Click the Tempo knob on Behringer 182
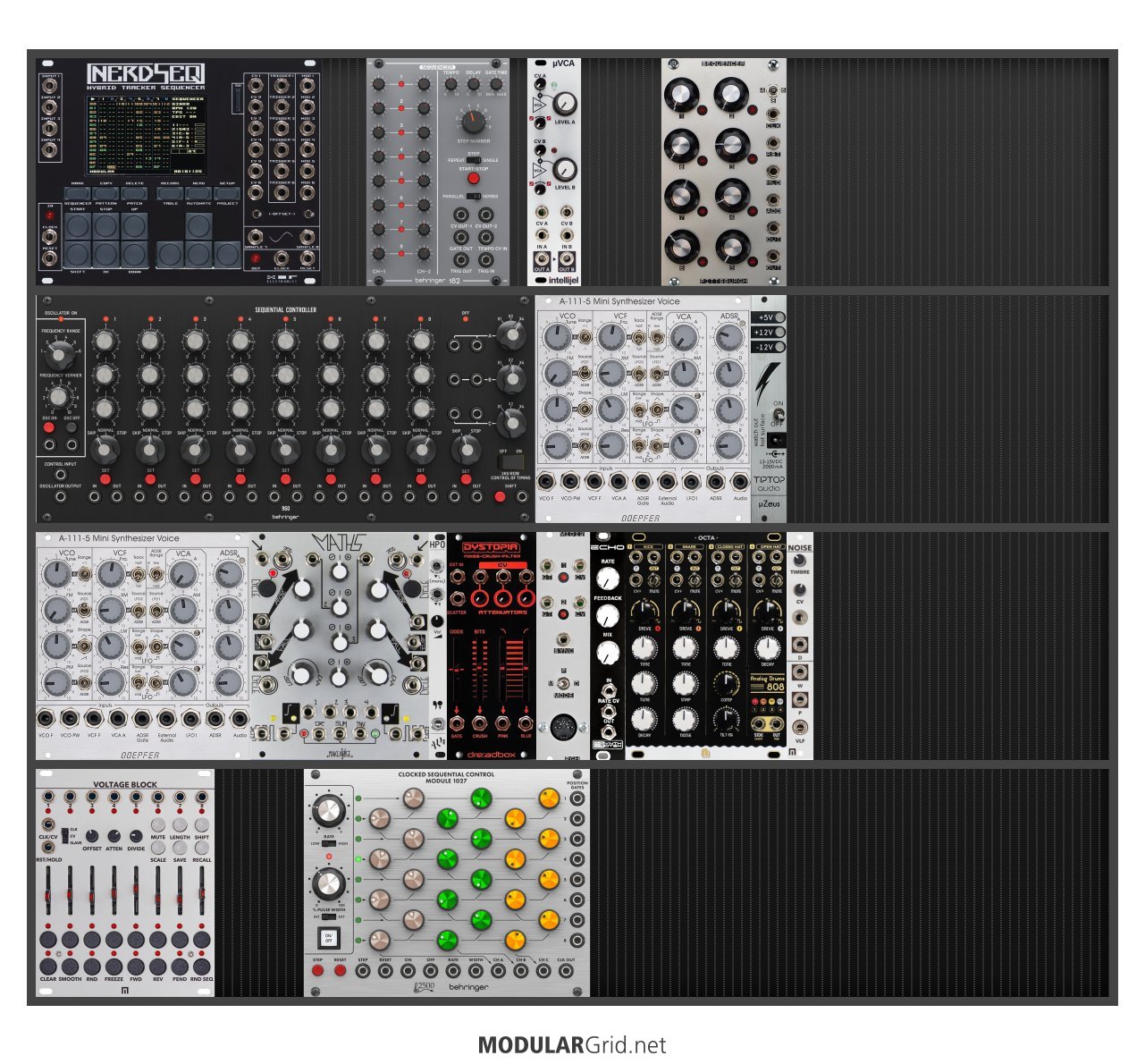 point(450,84)
